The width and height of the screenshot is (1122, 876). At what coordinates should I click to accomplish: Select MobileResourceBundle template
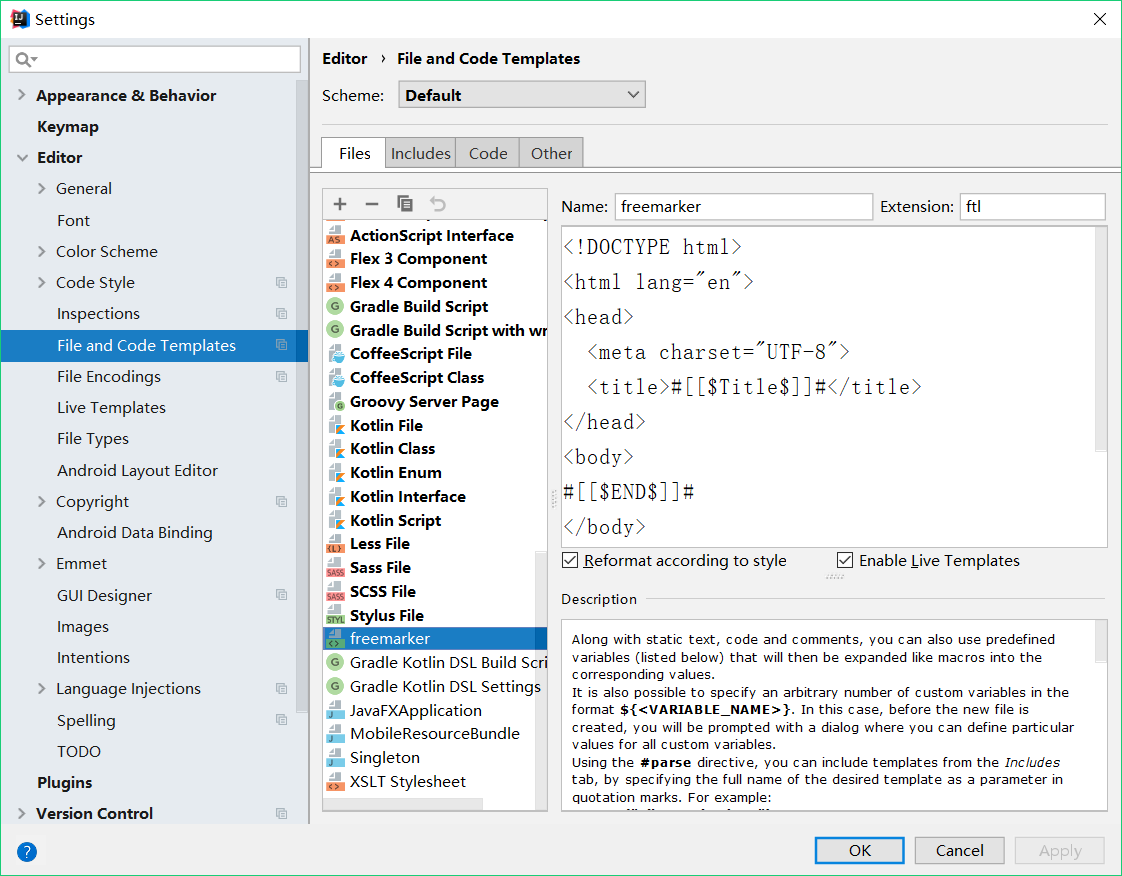coord(434,734)
